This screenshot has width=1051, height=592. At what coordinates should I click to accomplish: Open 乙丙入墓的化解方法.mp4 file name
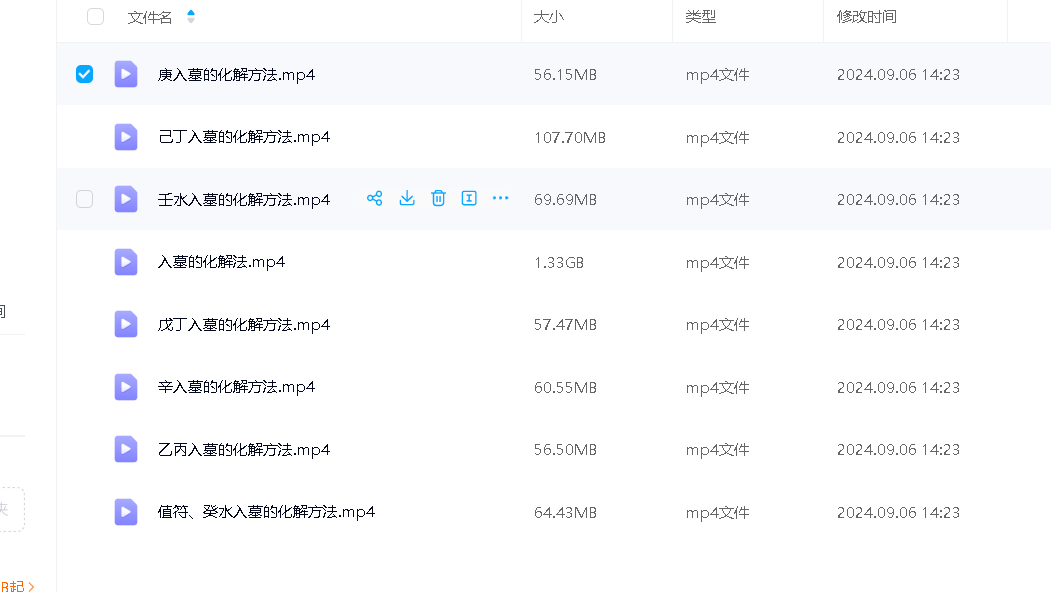point(244,450)
